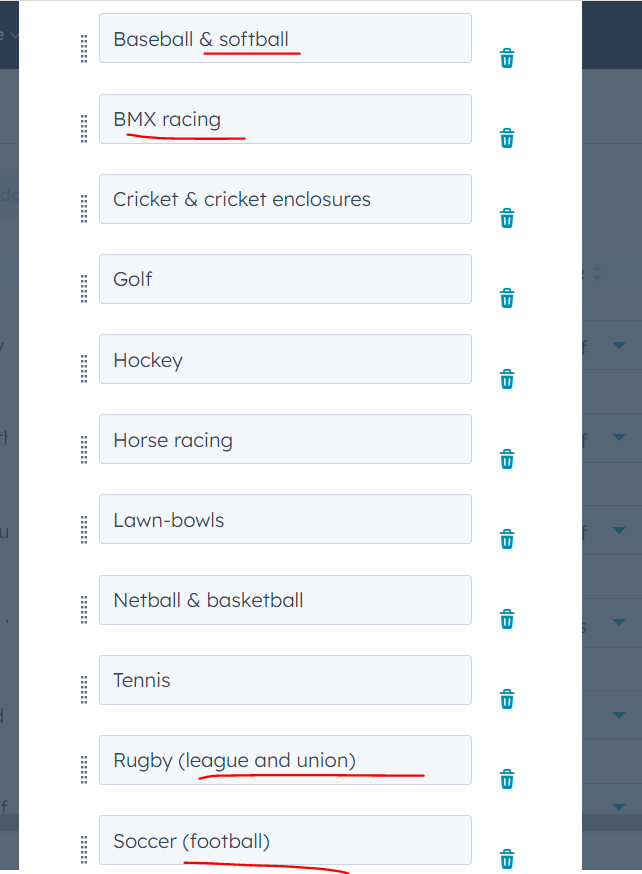Viewport: 642px width, 874px height.
Task: Click the drag handle beside Lawn-bowls
Action: [x=84, y=530]
